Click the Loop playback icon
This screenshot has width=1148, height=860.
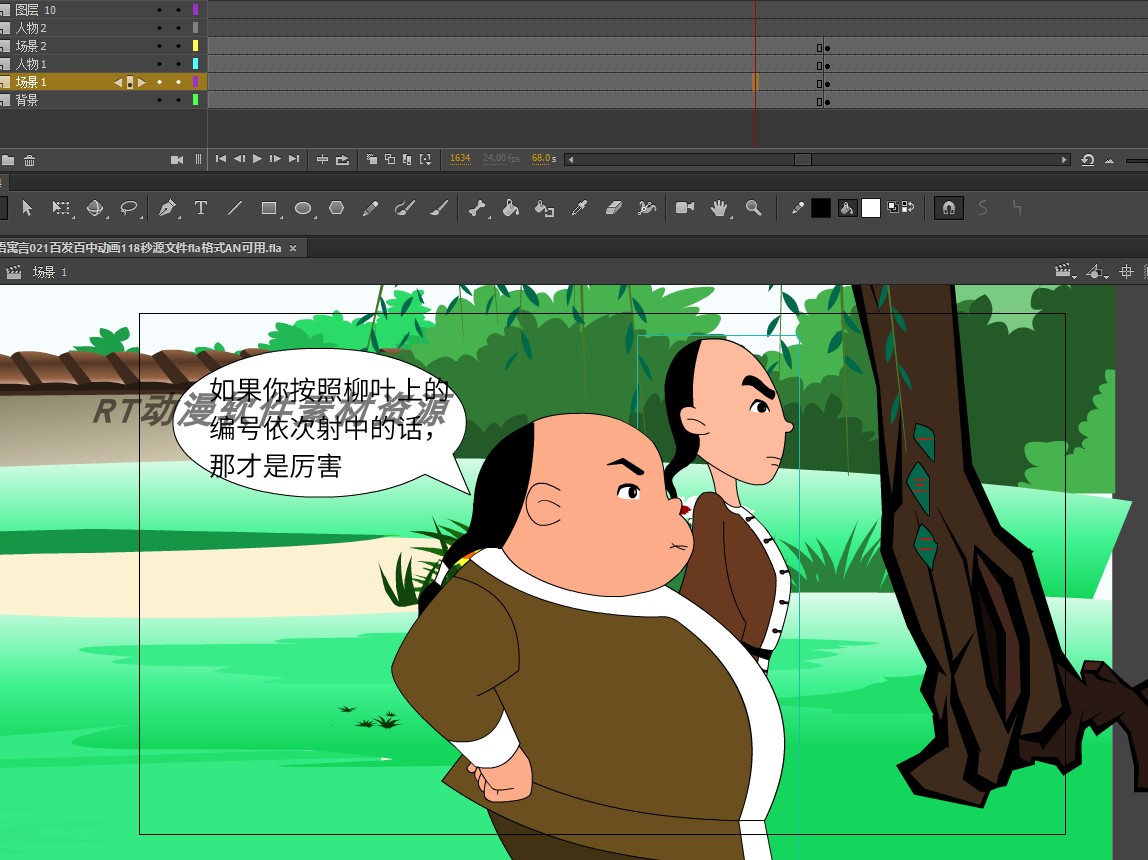342,160
